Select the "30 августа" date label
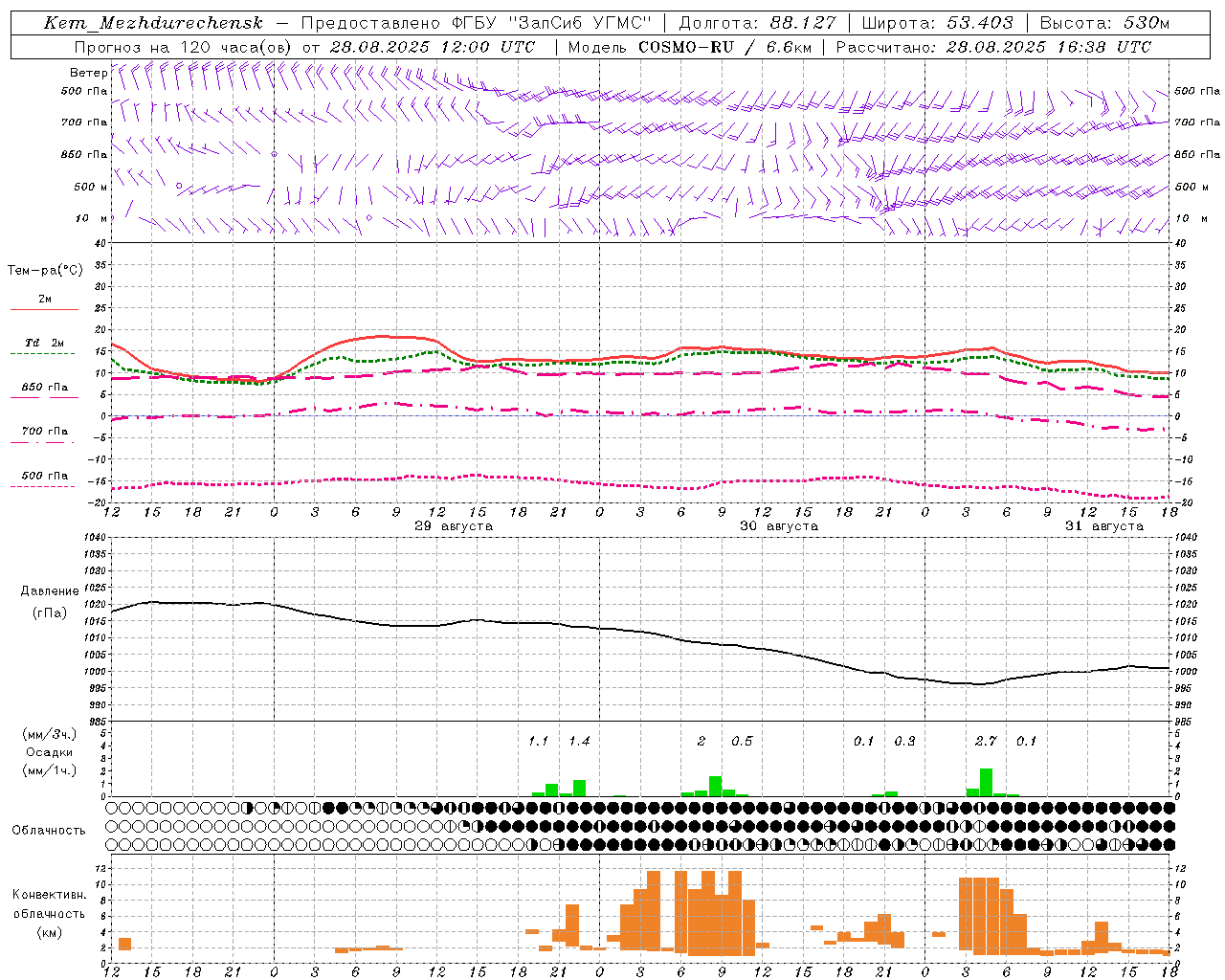The height and width of the screenshot is (980, 1225). pos(779,526)
